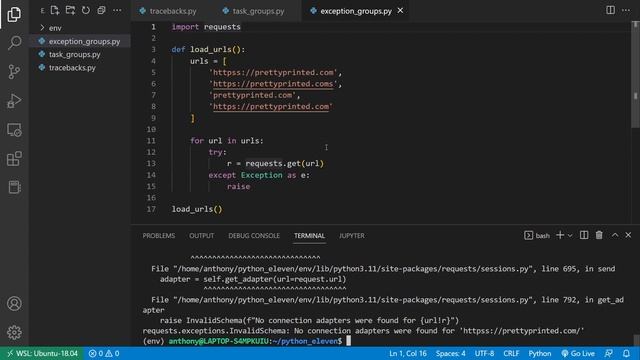Click line number 13 in gutter
Screen dimensions: 640x360
click(151, 163)
